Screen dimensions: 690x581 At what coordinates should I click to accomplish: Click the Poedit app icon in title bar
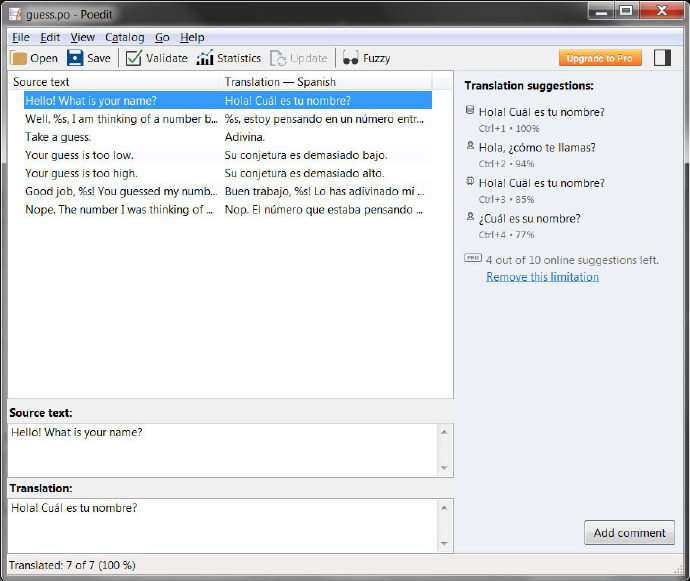pyautogui.click(x=15, y=15)
